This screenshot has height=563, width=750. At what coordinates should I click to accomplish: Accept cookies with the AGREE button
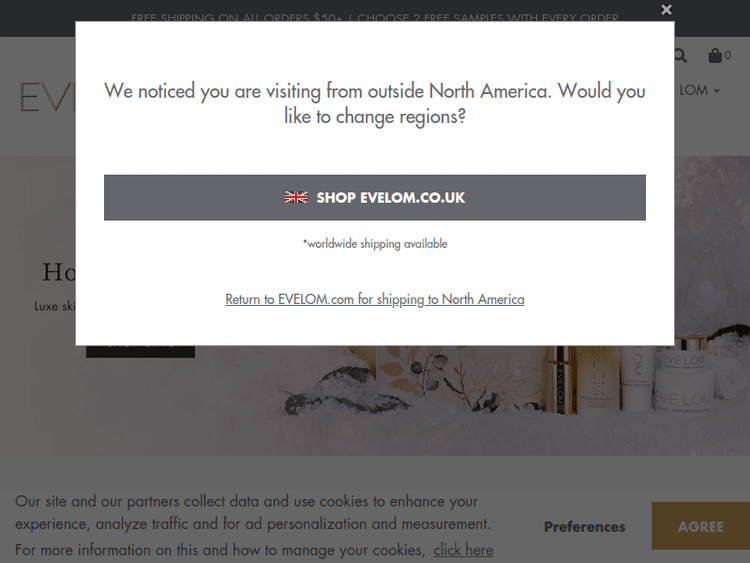click(700, 526)
